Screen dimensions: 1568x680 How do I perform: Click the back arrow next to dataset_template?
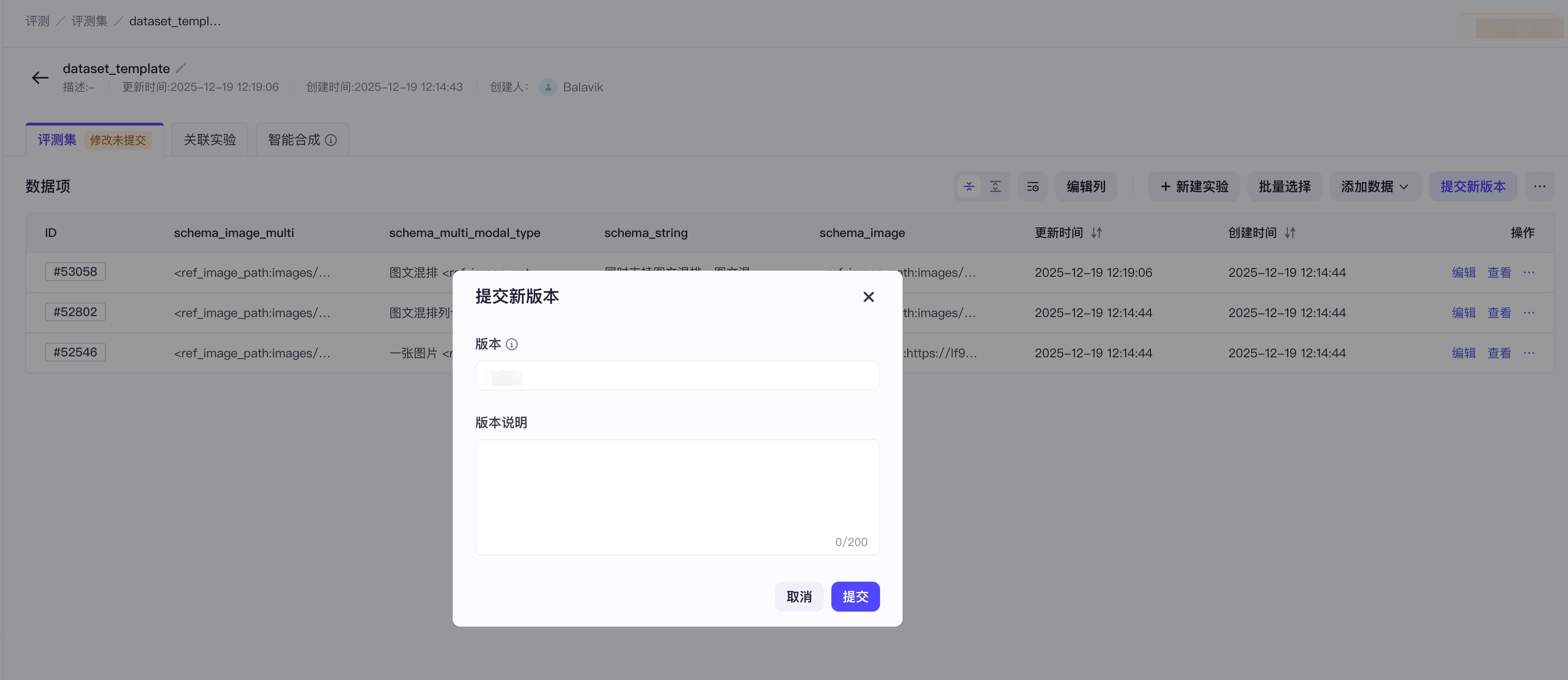40,78
